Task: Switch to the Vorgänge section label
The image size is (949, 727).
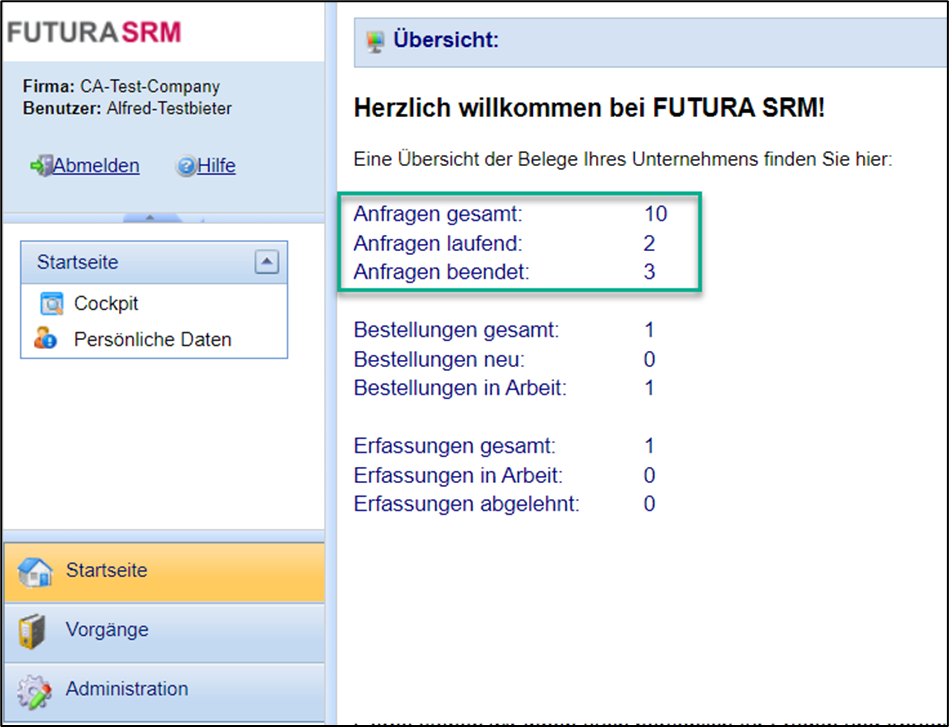Action: (x=107, y=630)
